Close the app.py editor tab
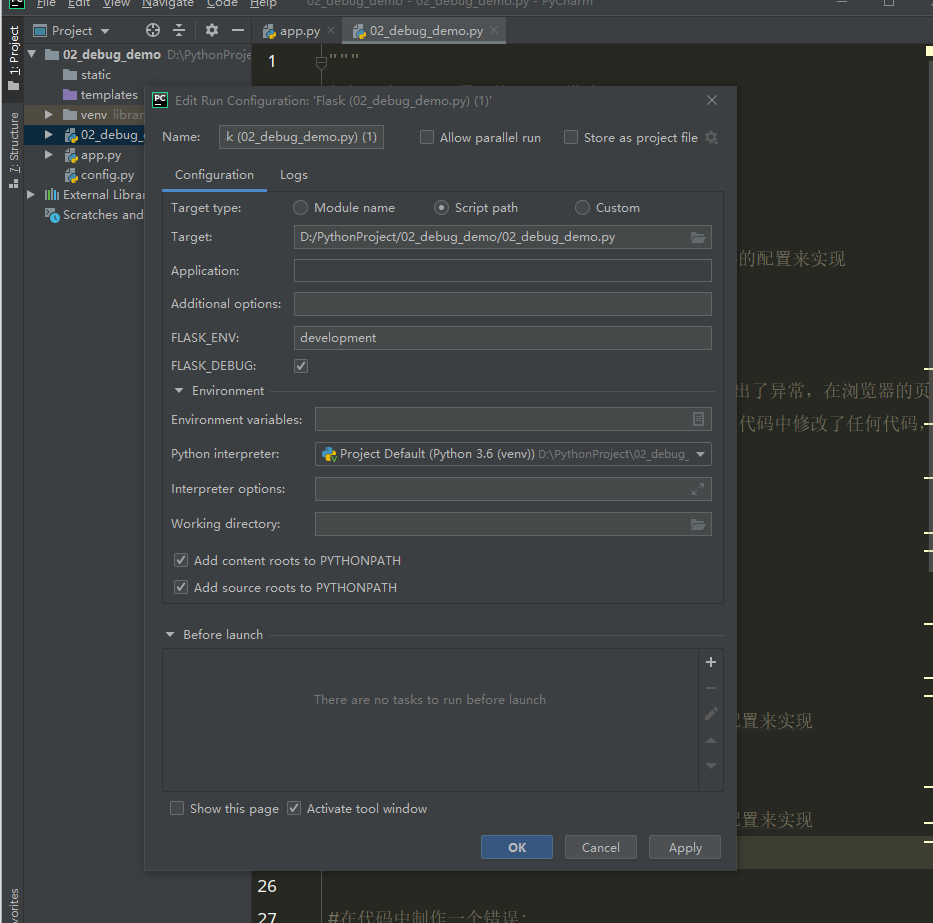Image resolution: width=933 pixels, height=923 pixels. (x=331, y=30)
